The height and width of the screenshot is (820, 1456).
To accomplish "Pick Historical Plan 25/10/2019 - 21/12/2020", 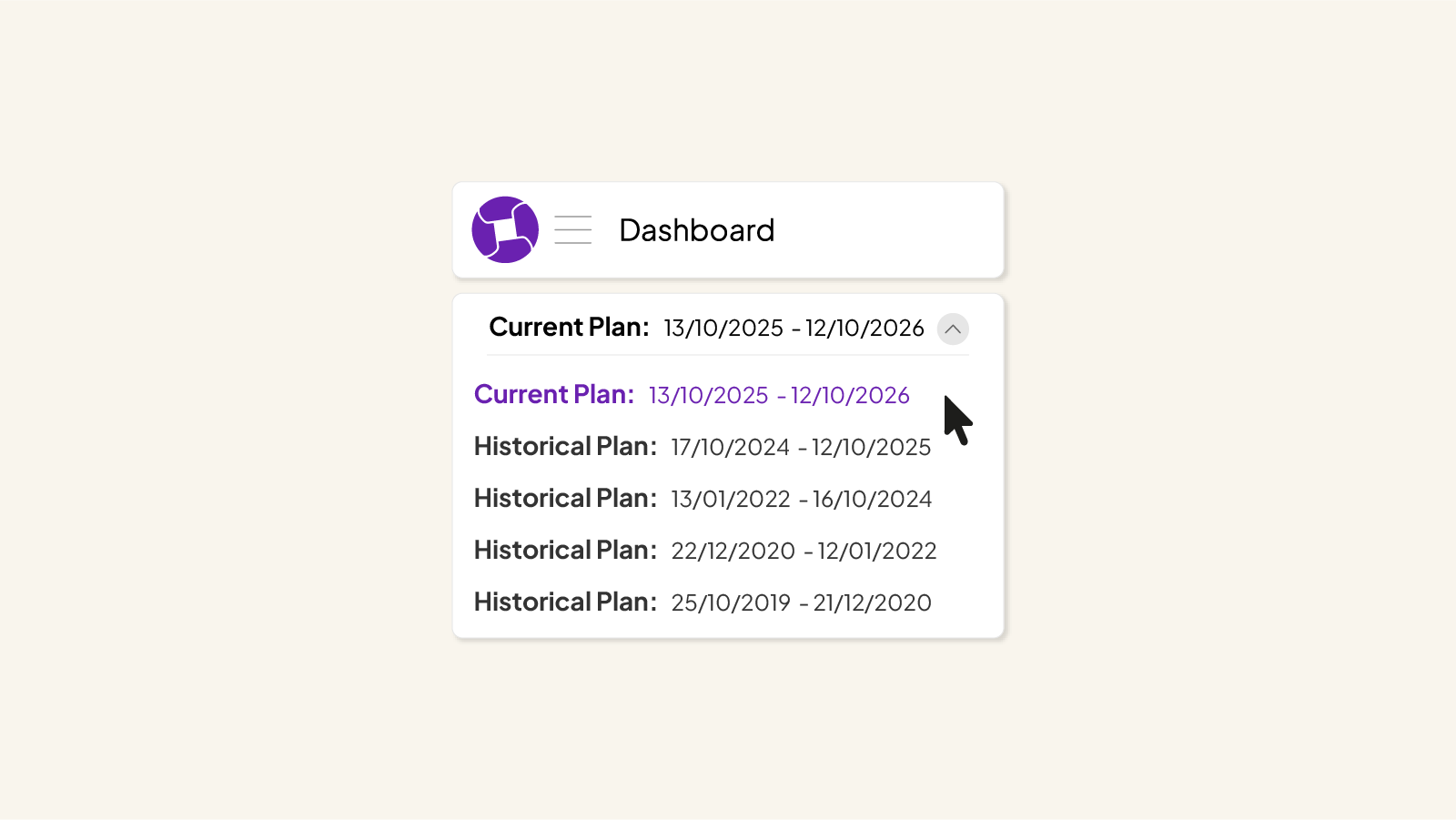I will pos(702,602).
